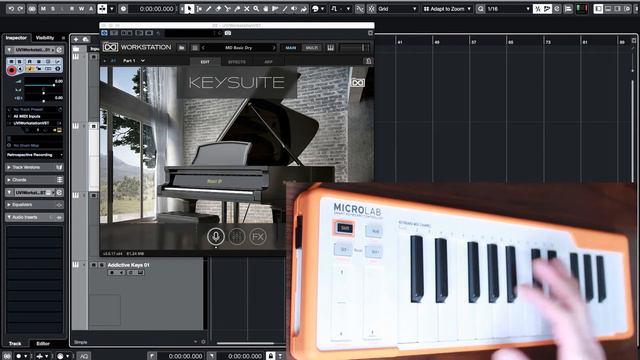Click the plugin window snapshot camera icon

pyautogui.click(x=228, y=33)
